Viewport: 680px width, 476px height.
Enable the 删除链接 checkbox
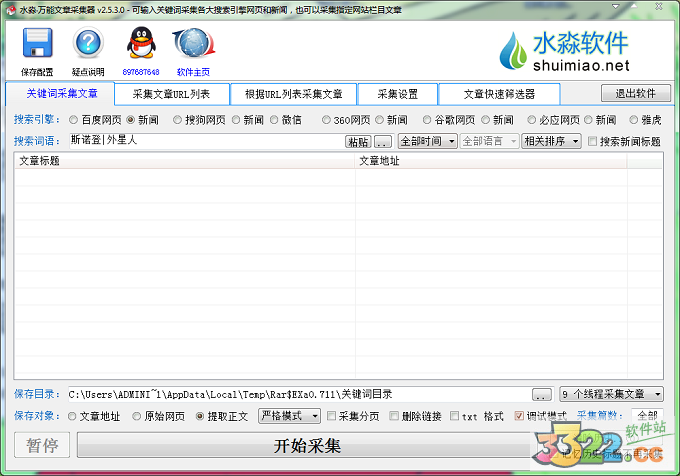[394, 416]
